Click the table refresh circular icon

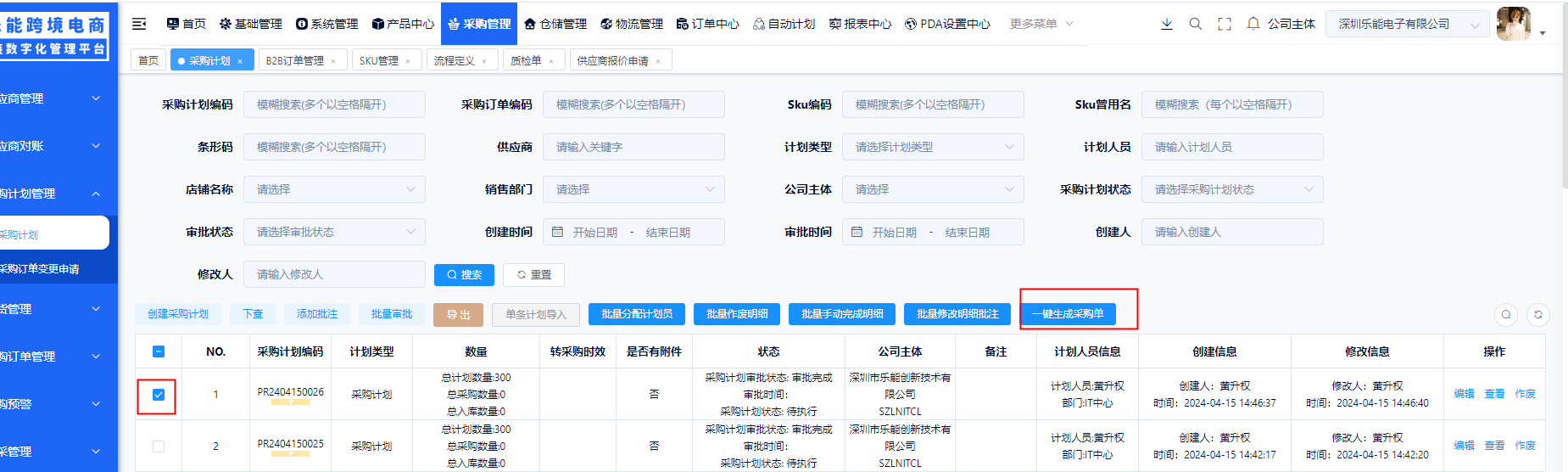coord(1538,315)
